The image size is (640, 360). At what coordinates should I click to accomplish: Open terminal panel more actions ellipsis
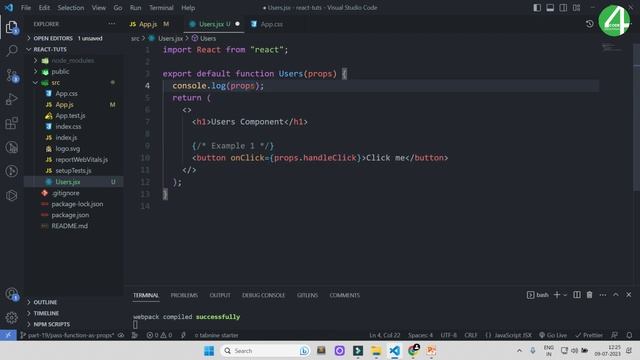coord(603,295)
